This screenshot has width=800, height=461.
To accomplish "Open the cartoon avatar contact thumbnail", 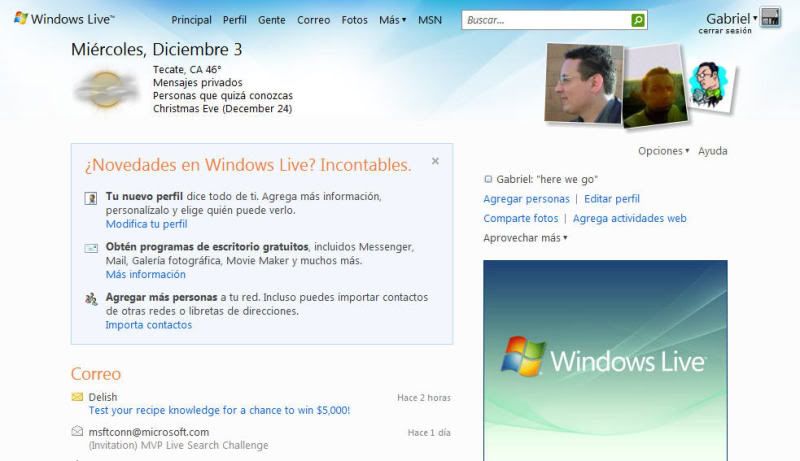I will pos(711,86).
